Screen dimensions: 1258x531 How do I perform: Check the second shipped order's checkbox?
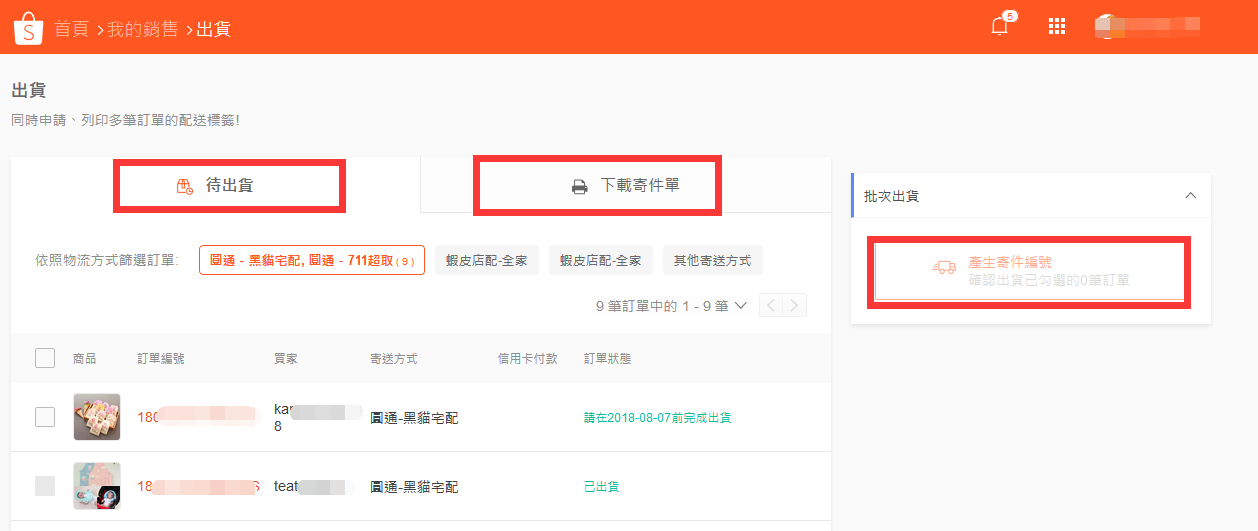pyautogui.click(x=45, y=486)
